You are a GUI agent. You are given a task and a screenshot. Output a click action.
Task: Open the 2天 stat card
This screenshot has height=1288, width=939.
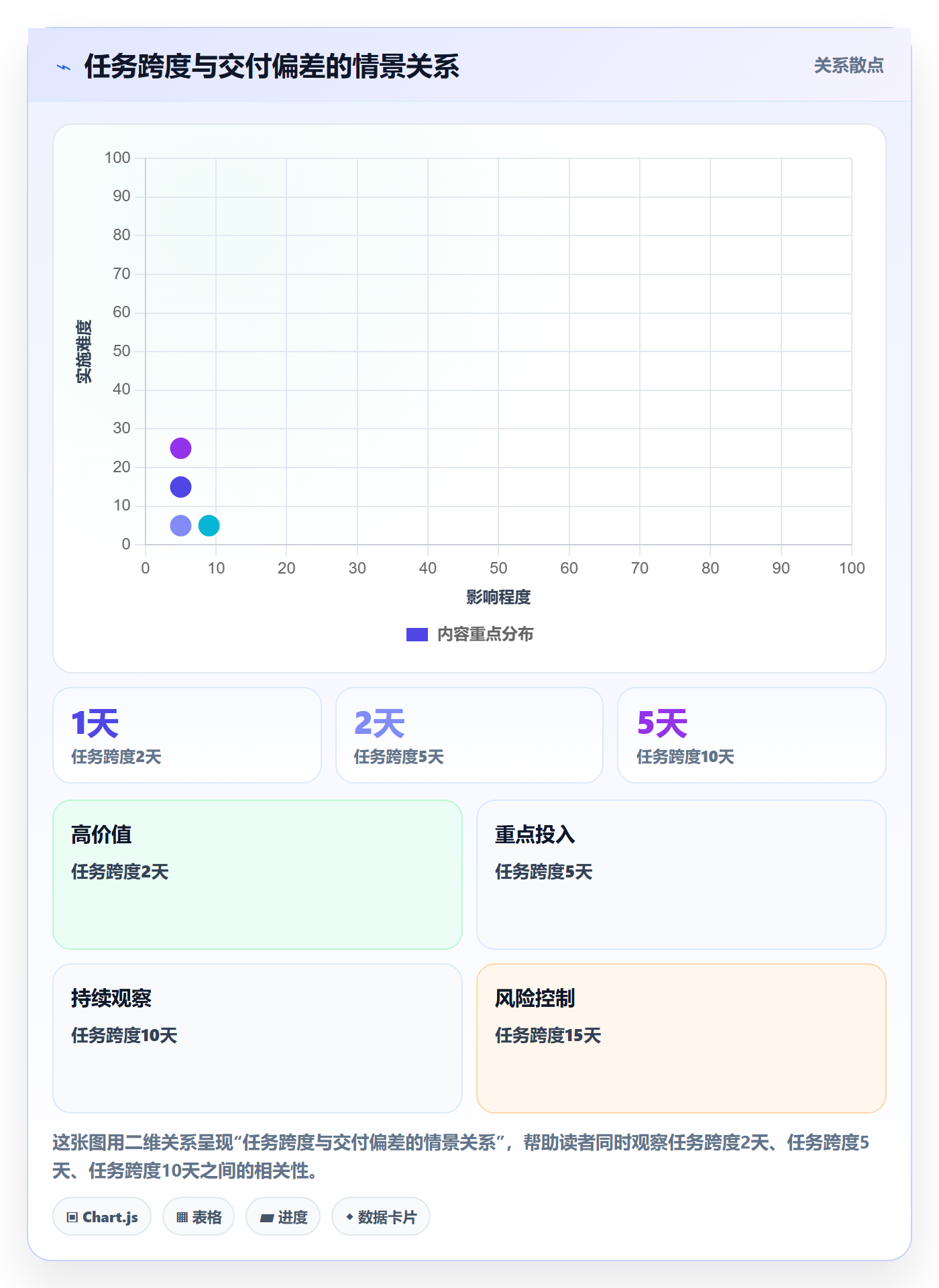[x=469, y=735]
